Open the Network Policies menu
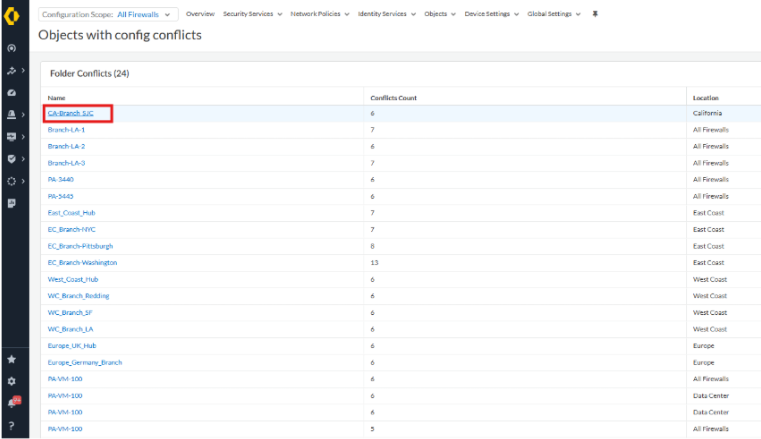 coord(320,14)
